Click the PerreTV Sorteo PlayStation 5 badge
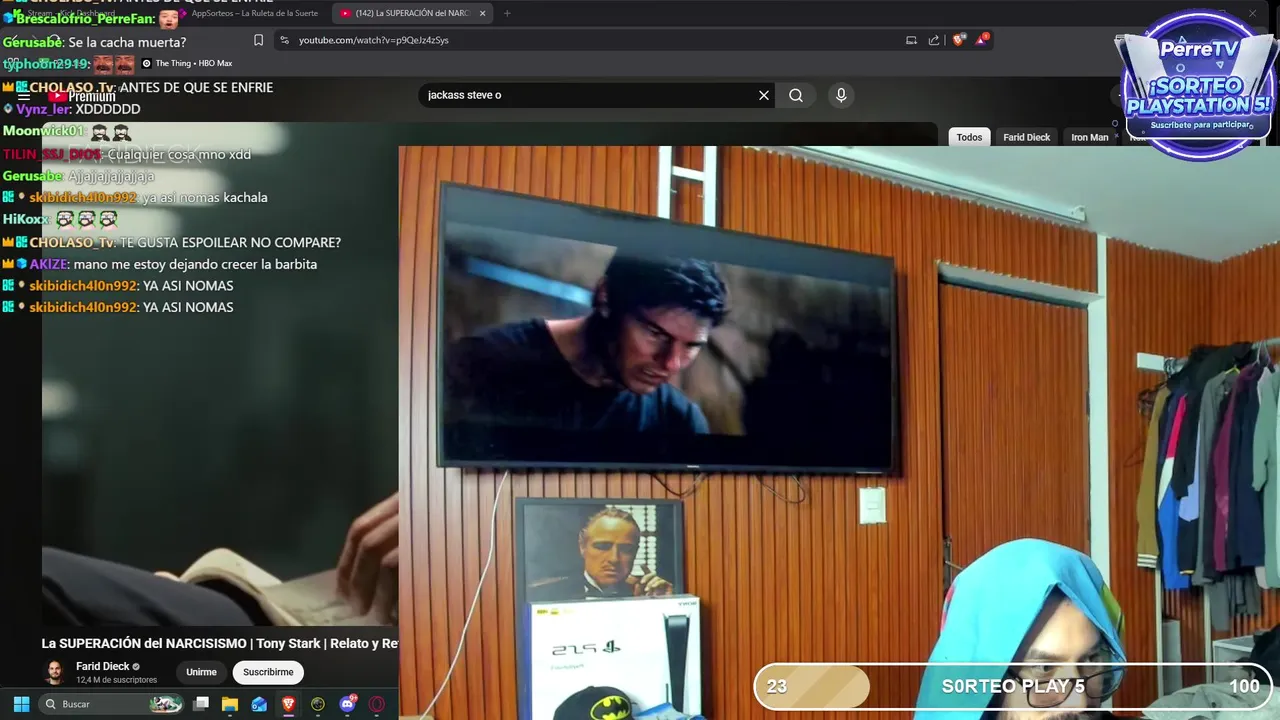This screenshot has width=1280, height=720. (x=1198, y=87)
